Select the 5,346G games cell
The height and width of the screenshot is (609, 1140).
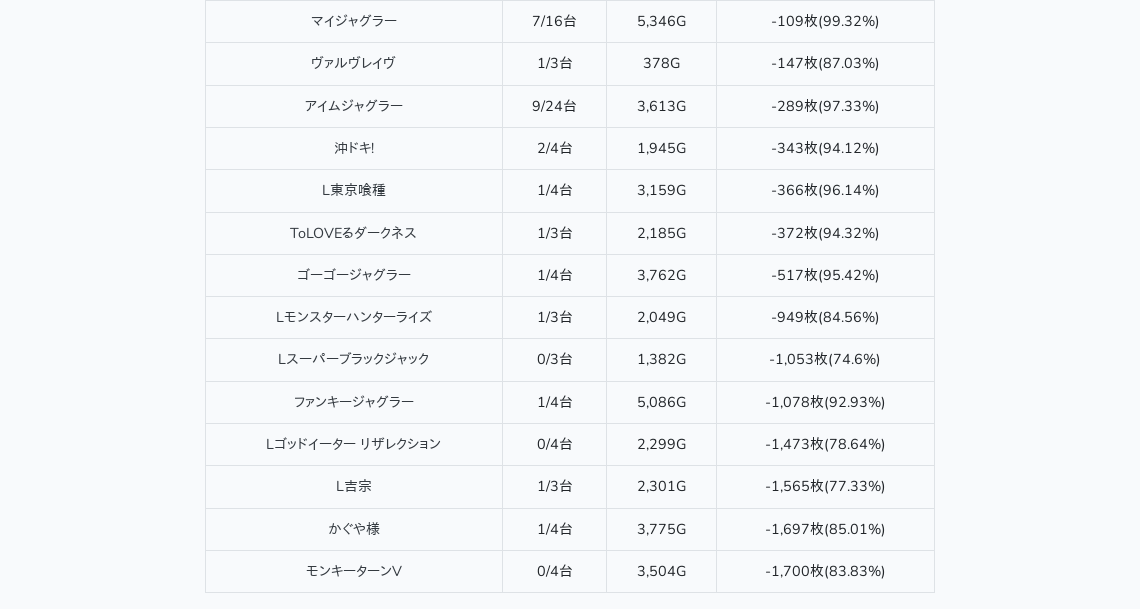[661, 21]
